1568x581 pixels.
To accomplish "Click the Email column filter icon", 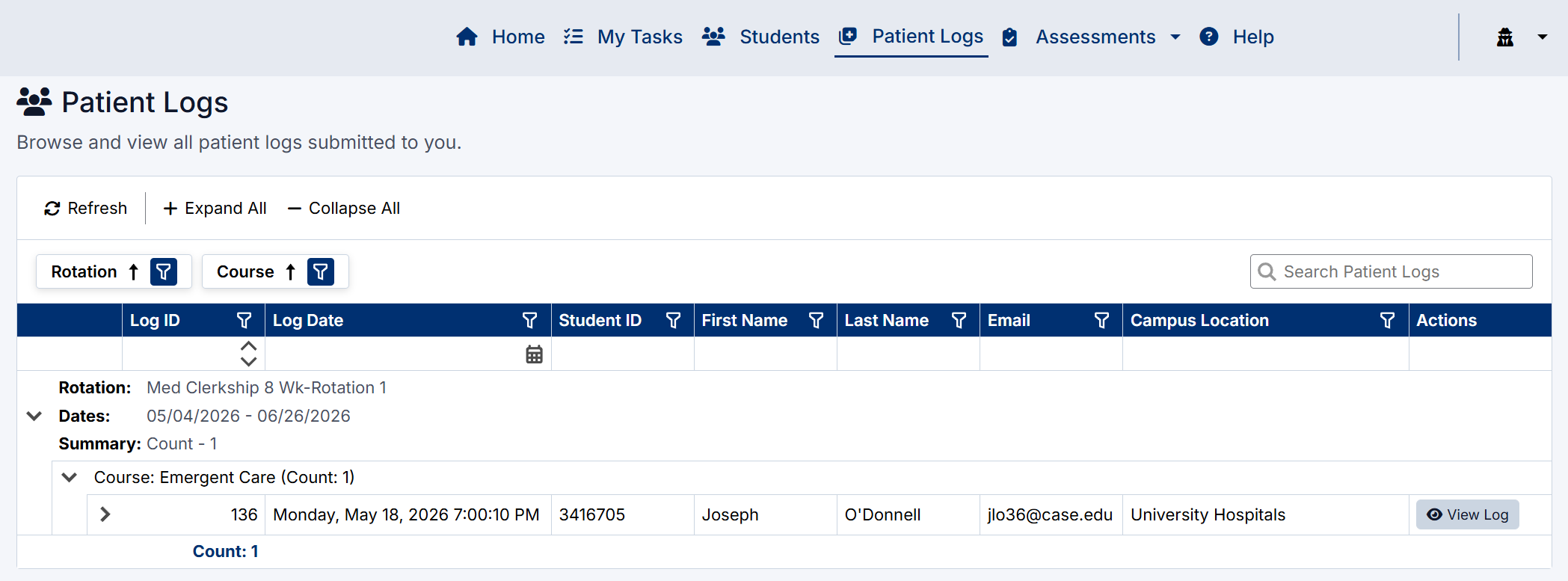I will point(1102,320).
